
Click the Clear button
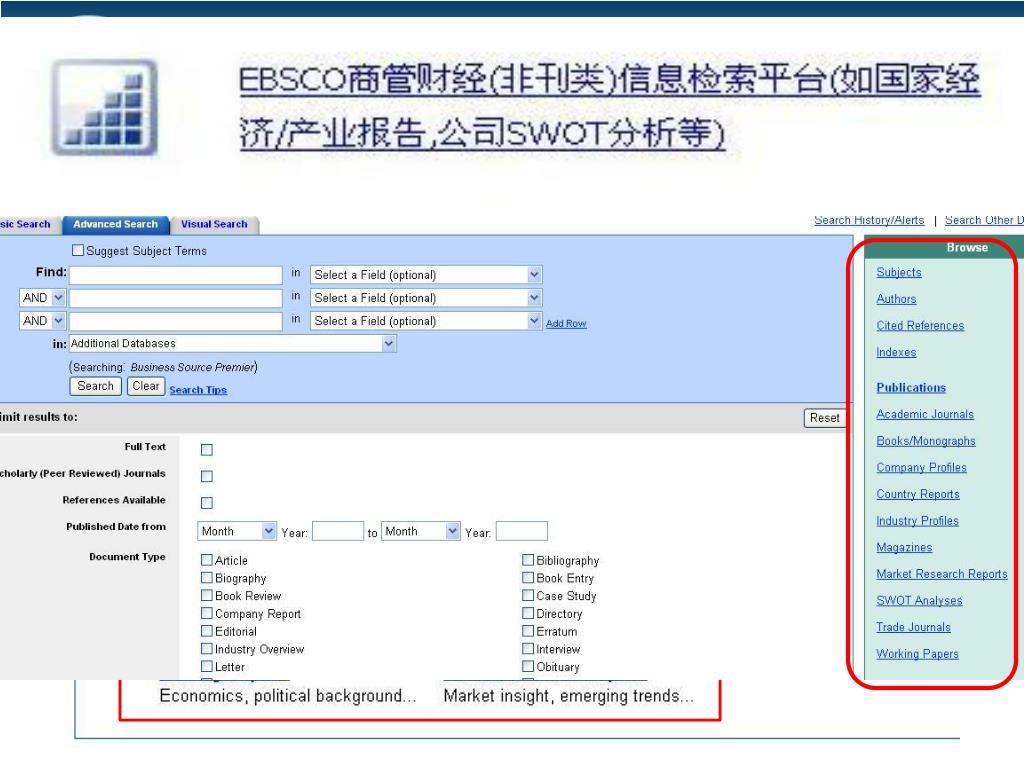pyautogui.click(x=146, y=386)
